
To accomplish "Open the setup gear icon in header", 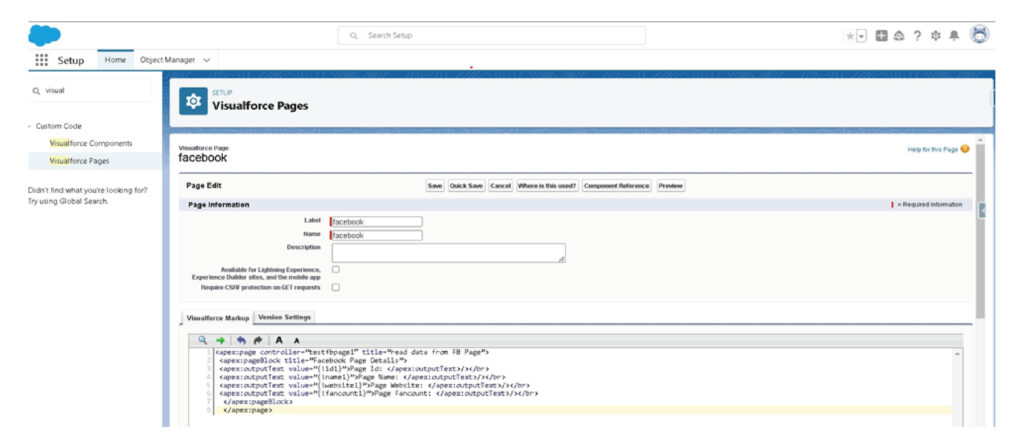I will click(x=935, y=37).
